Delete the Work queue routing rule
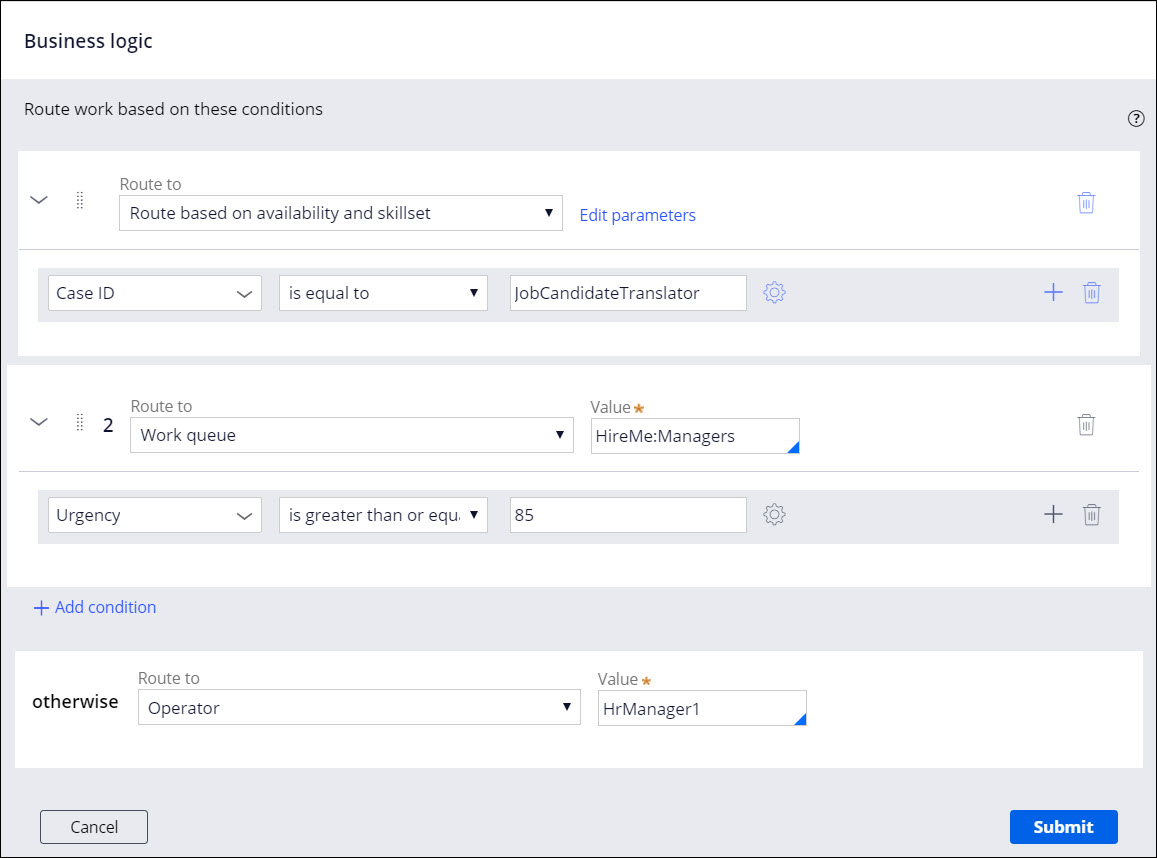The width and height of the screenshot is (1157, 858). 1086,424
